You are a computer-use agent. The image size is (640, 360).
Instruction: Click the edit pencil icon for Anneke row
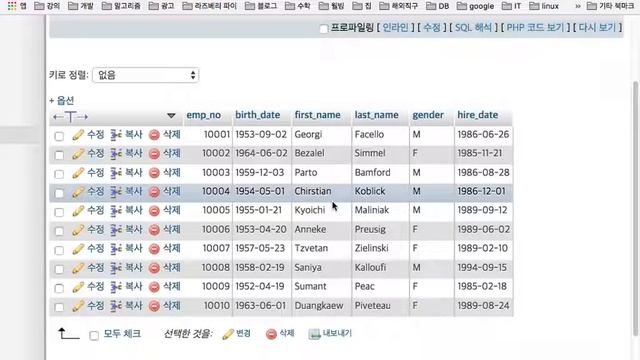pyautogui.click(x=78, y=230)
